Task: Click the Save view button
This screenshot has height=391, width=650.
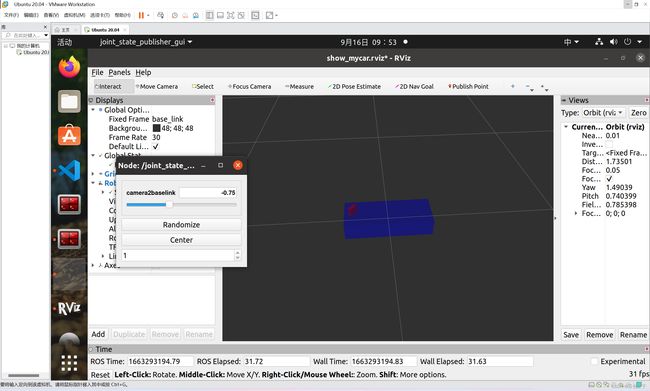Action: point(571,335)
